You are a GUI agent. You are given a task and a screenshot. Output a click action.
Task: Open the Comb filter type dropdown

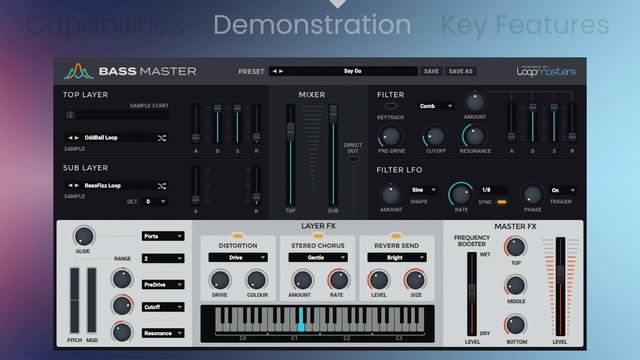pos(435,106)
